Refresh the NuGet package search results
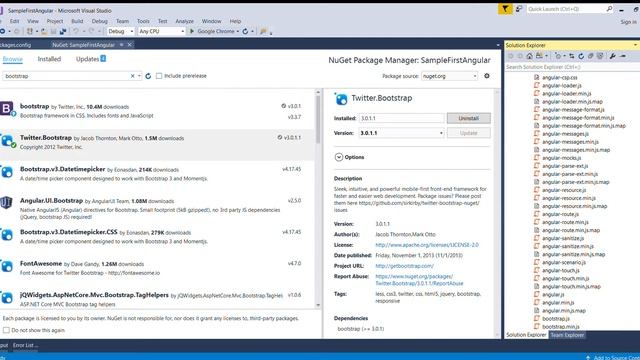The height and width of the screenshot is (360, 640). point(148,76)
